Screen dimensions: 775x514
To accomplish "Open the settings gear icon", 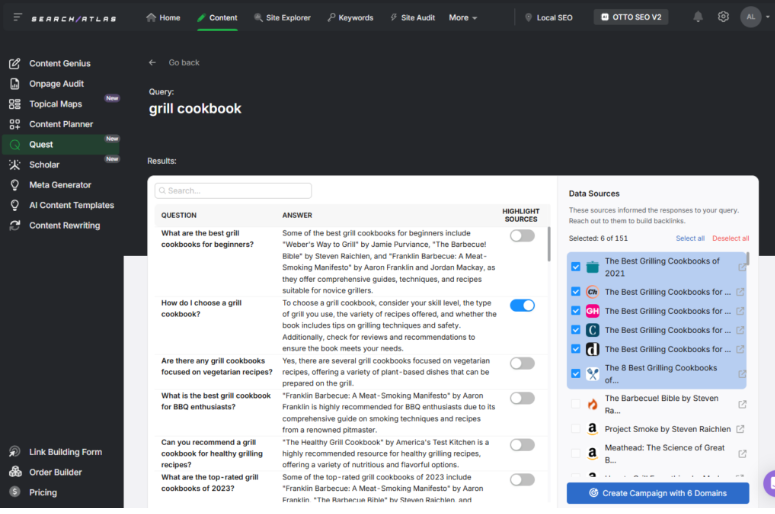I will [x=723, y=17].
